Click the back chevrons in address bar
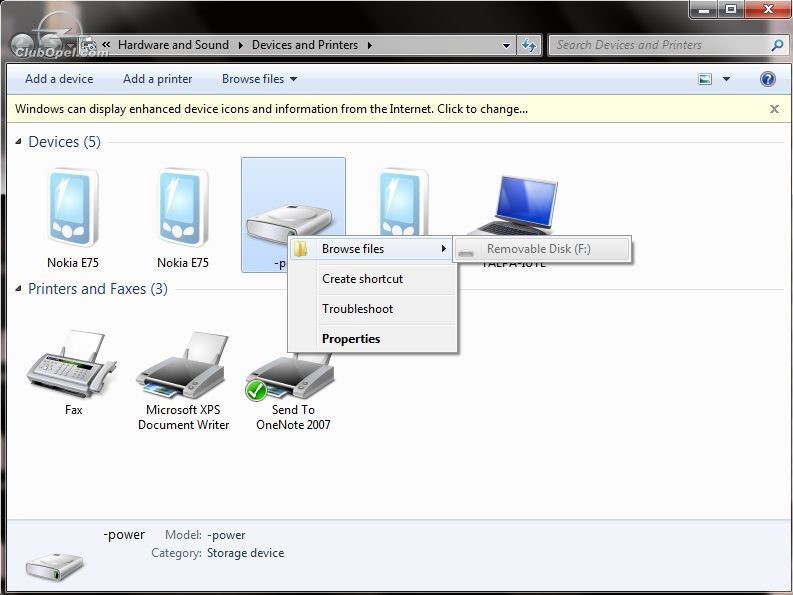 click(x=106, y=45)
